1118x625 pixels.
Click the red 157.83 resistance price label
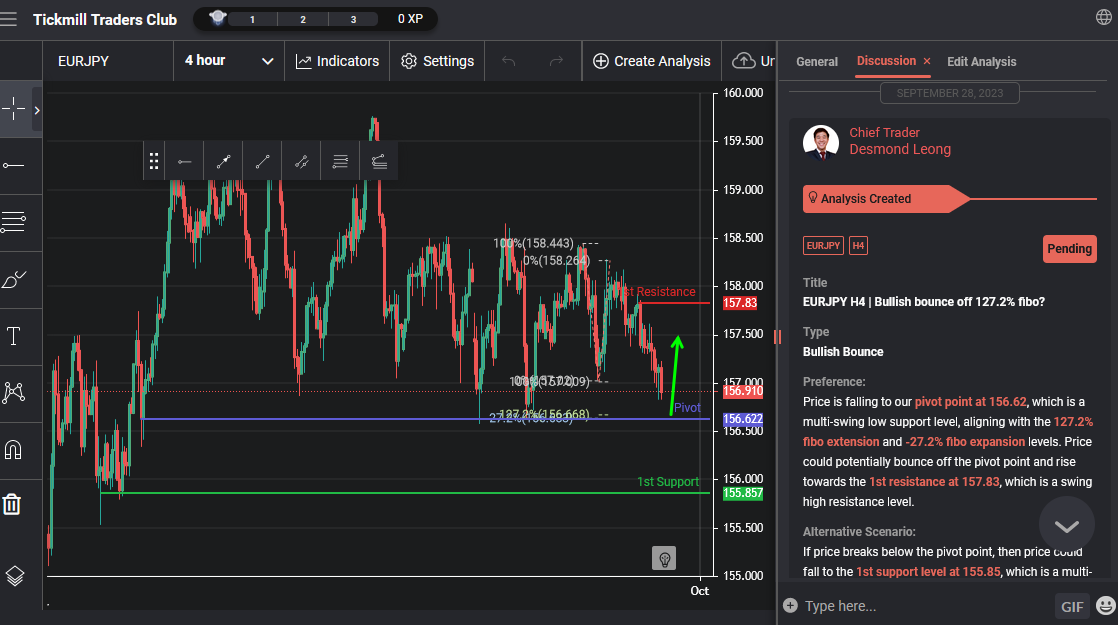point(740,303)
